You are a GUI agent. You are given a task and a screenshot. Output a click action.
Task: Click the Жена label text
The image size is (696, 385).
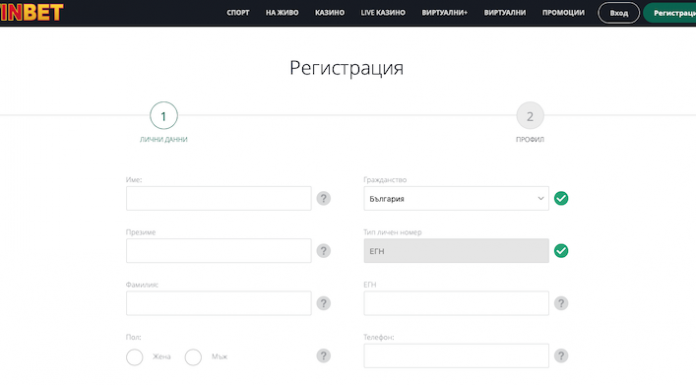coord(162,357)
